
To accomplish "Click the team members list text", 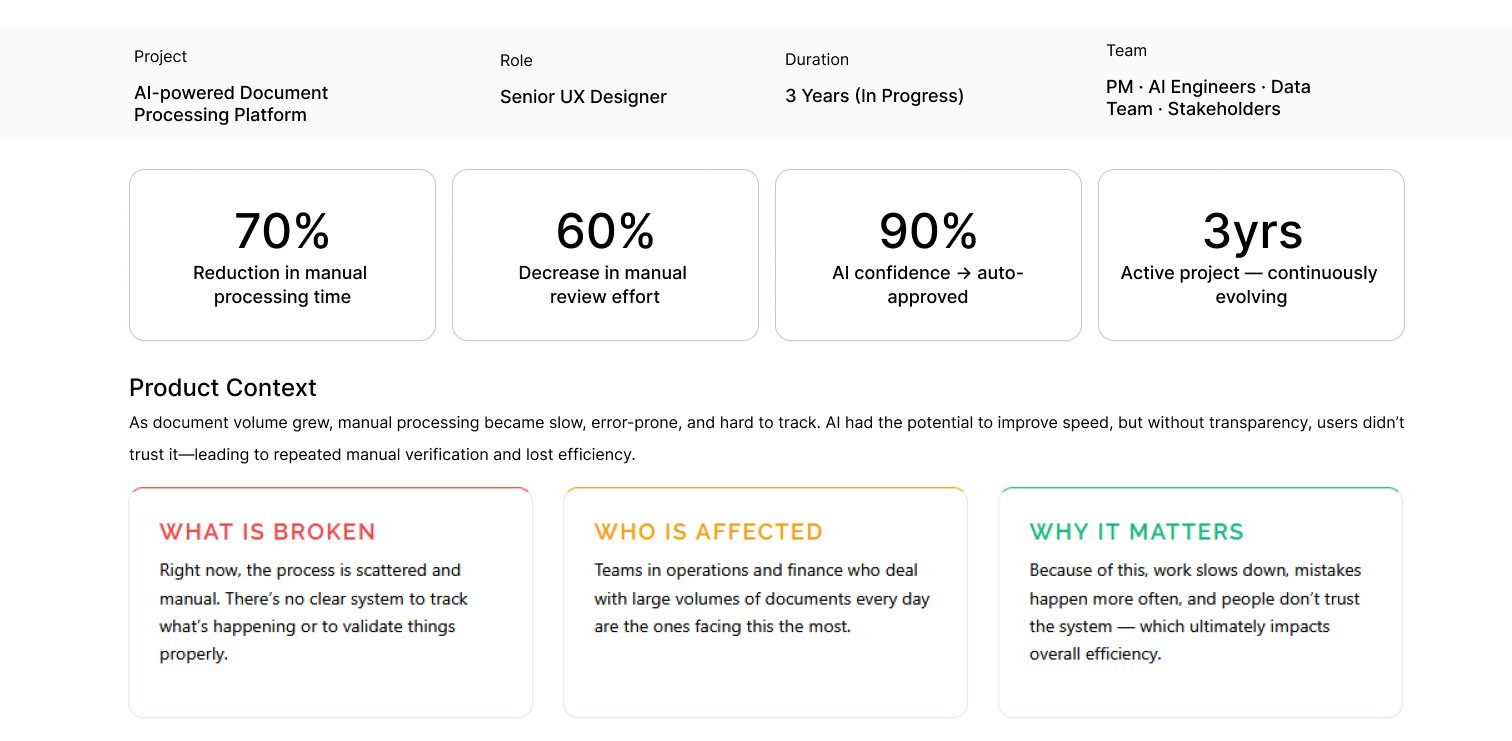I will click(1207, 98).
